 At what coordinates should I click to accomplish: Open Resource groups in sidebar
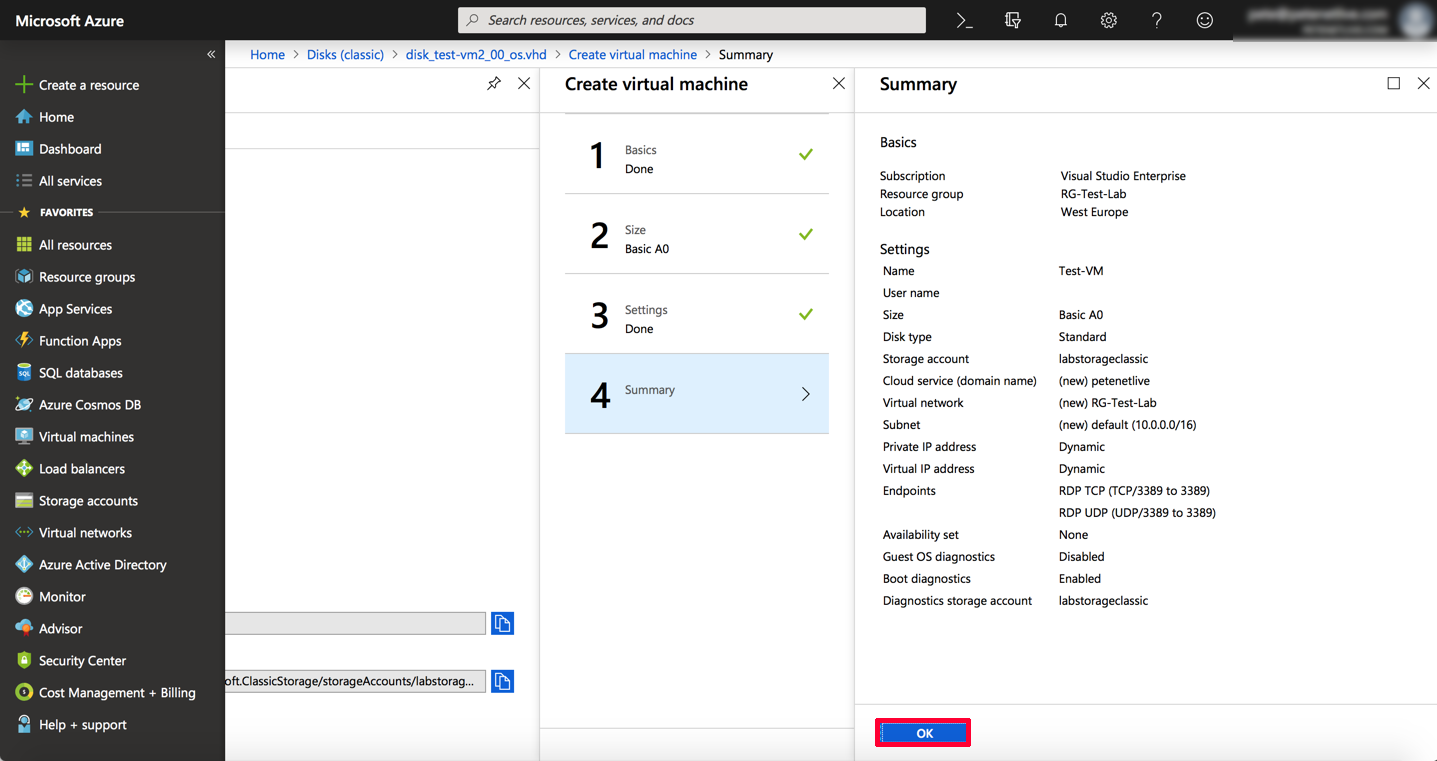86,277
